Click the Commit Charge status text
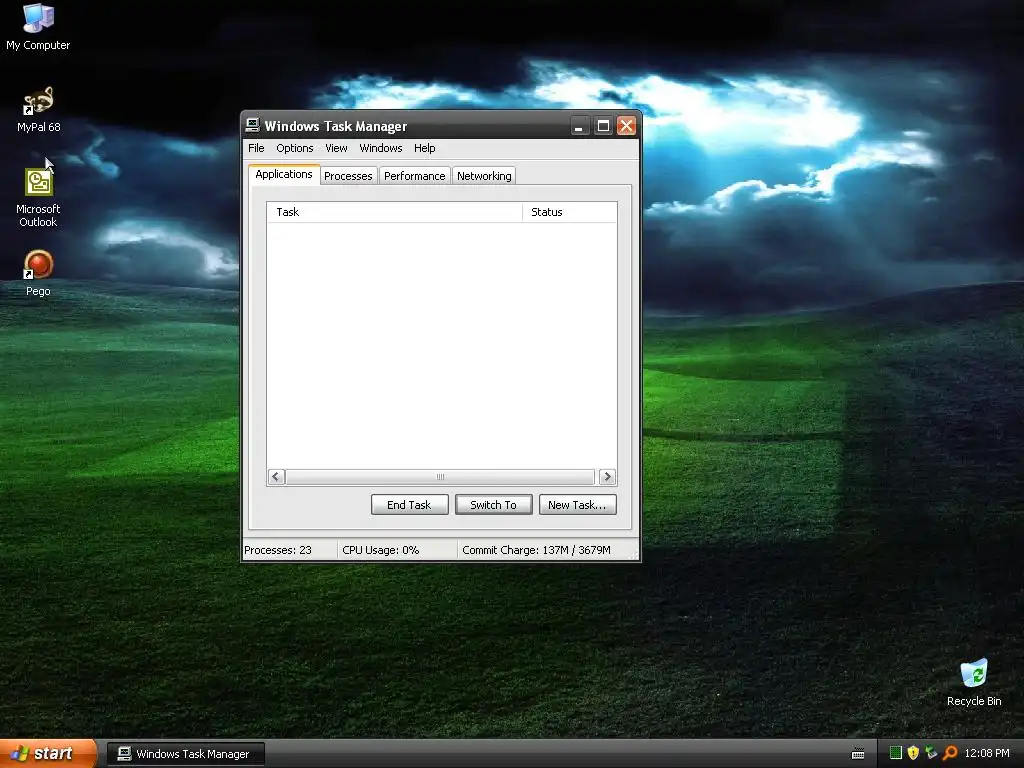Screen dimensions: 1024x768 coord(536,551)
